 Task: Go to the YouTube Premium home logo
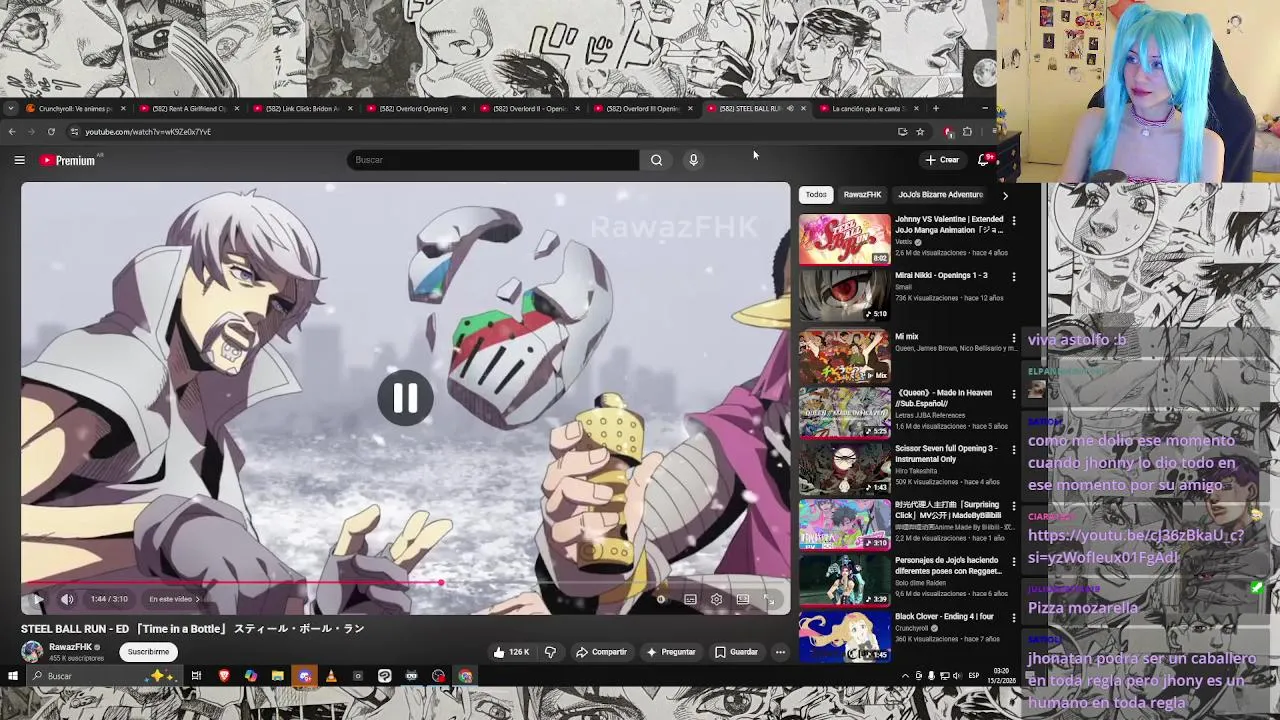click(67, 160)
